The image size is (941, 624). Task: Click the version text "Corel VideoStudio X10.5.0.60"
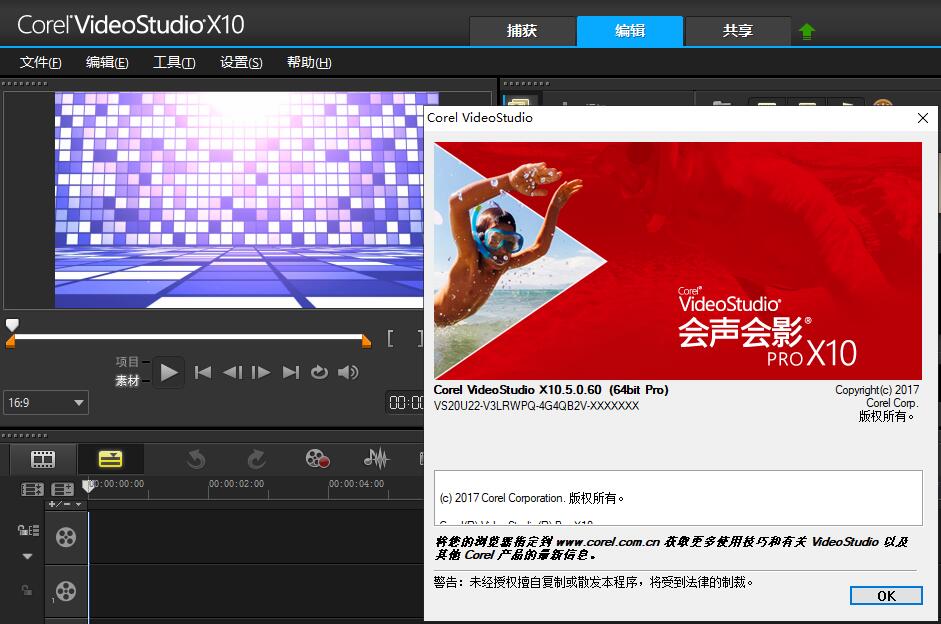tap(517, 390)
